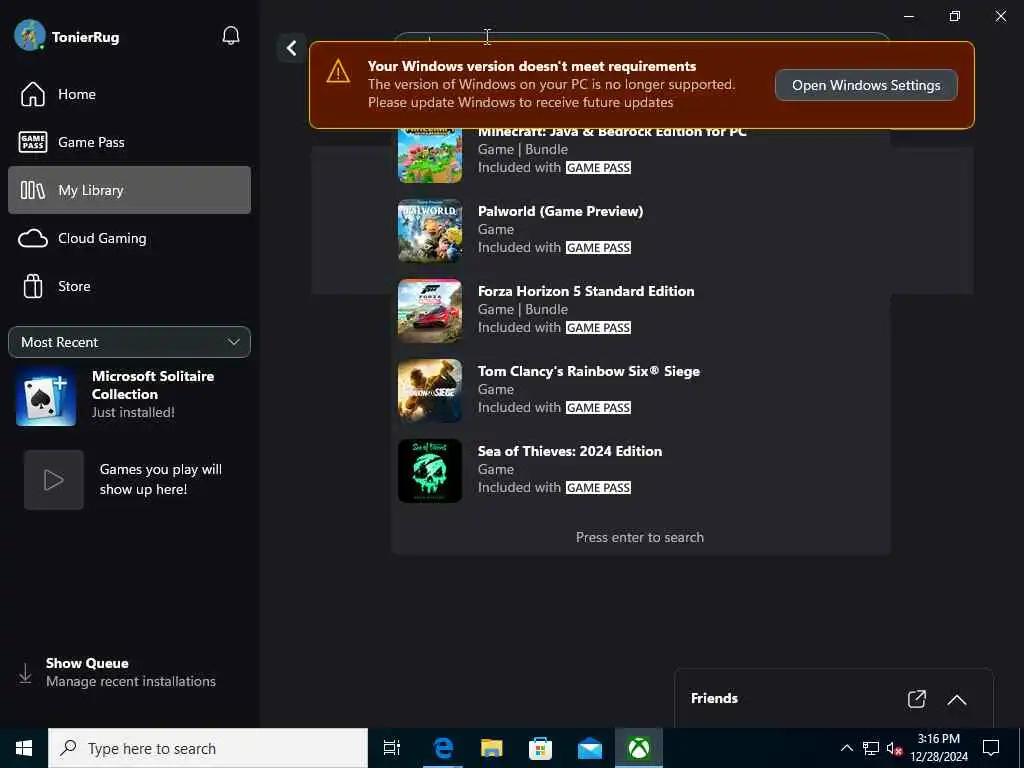This screenshot has width=1024, height=768.
Task: Click the warning triangle icon
Action: pos(338,71)
